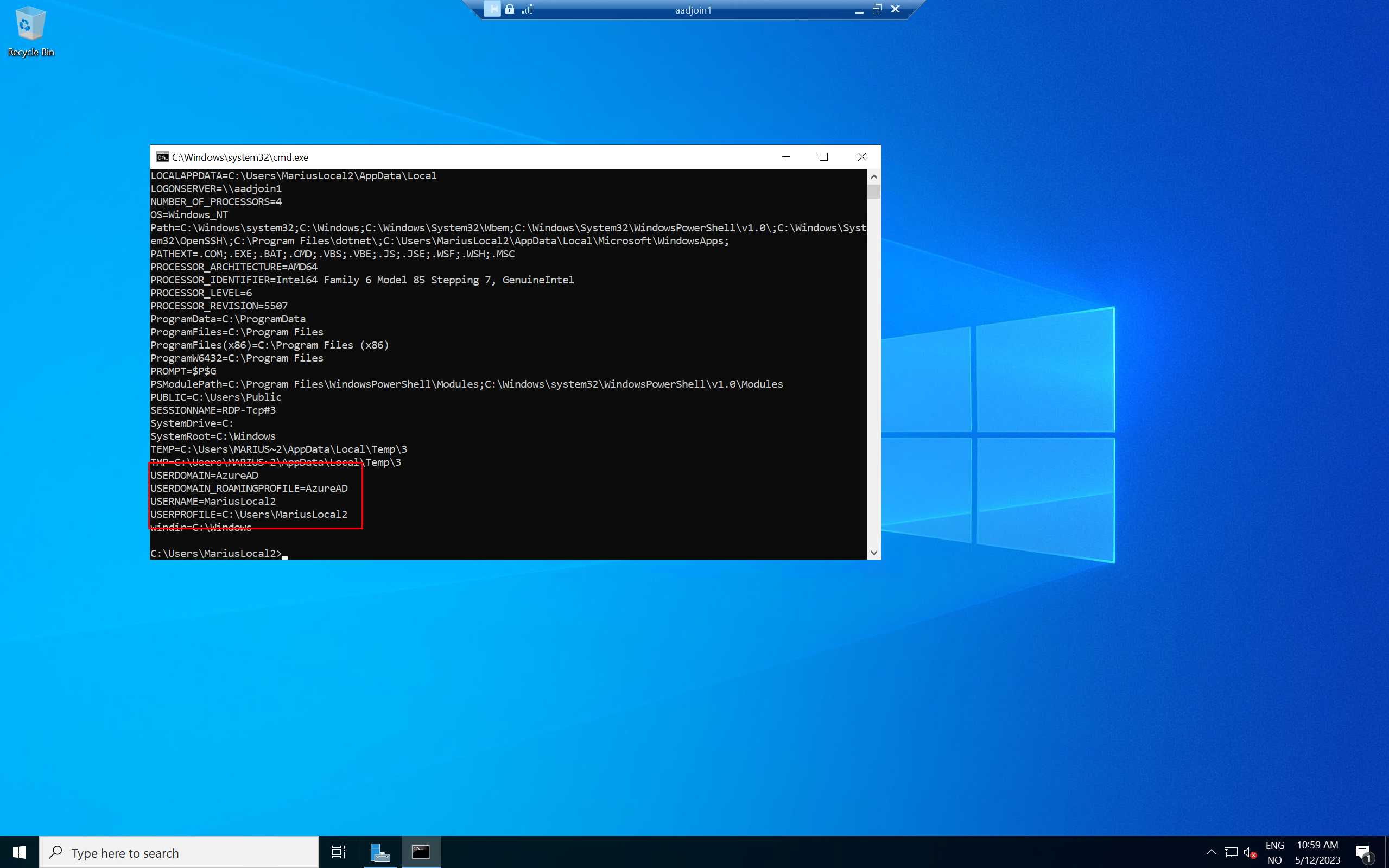Click the Command Prompt taskbar icon
Image resolution: width=1389 pixels, height=868 pixels.
coord(421,852)
